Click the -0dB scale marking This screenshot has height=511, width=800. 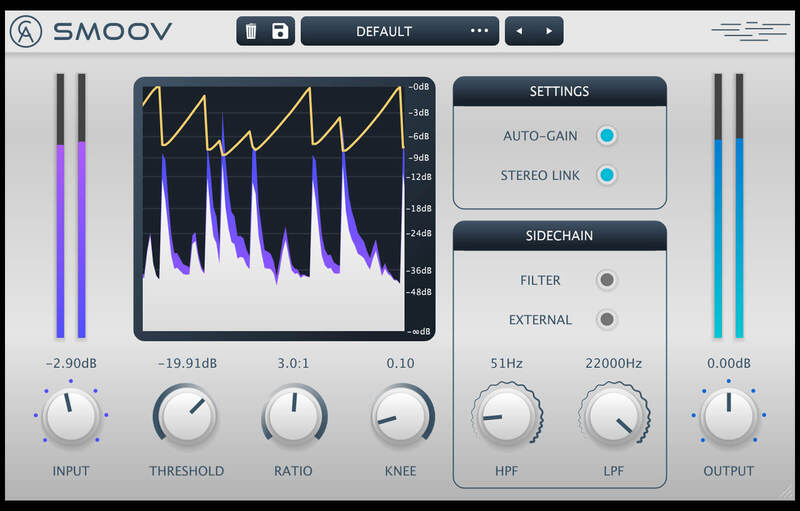click(419, 87)
